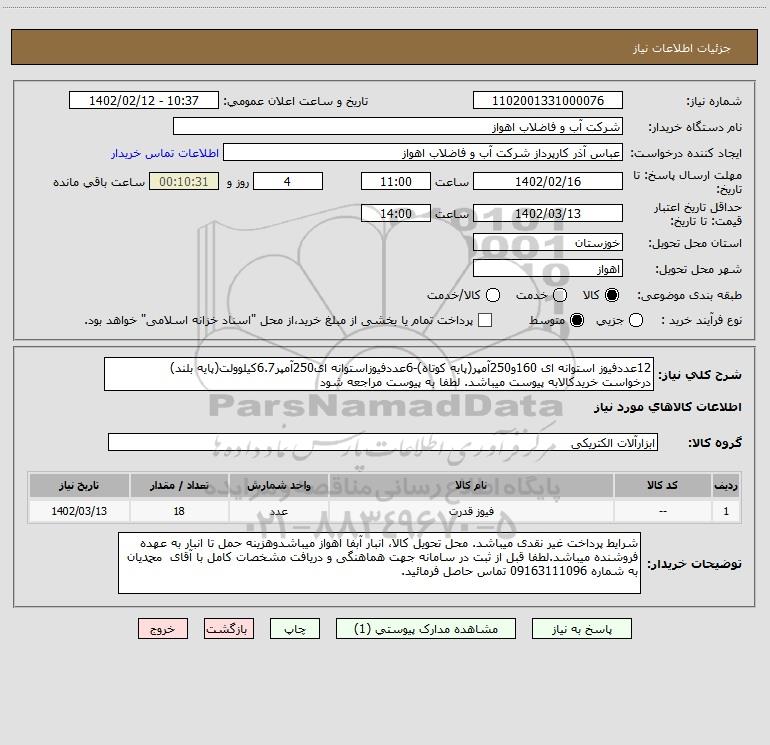
Task: Click the general description text box
Action: pos(379,374)
